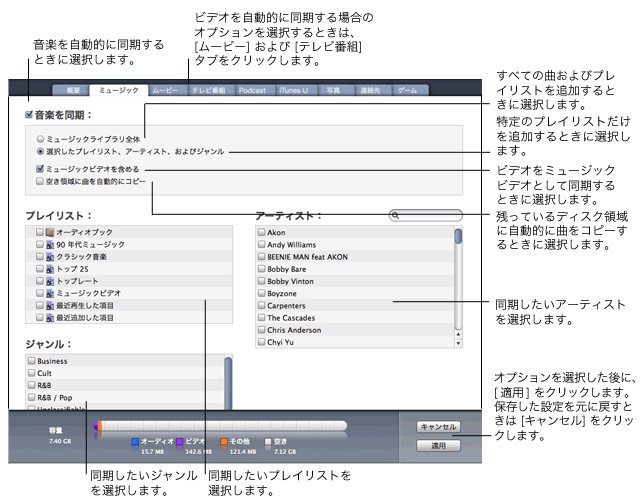Click the 7.12 GB free space value
This screenshot has height=502, width=640.
coord(285,452)
